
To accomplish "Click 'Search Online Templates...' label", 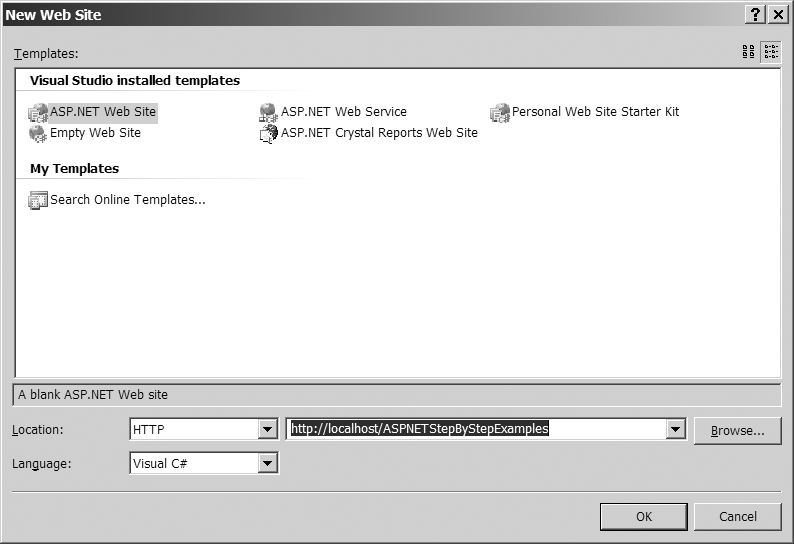I will [128, 200].
